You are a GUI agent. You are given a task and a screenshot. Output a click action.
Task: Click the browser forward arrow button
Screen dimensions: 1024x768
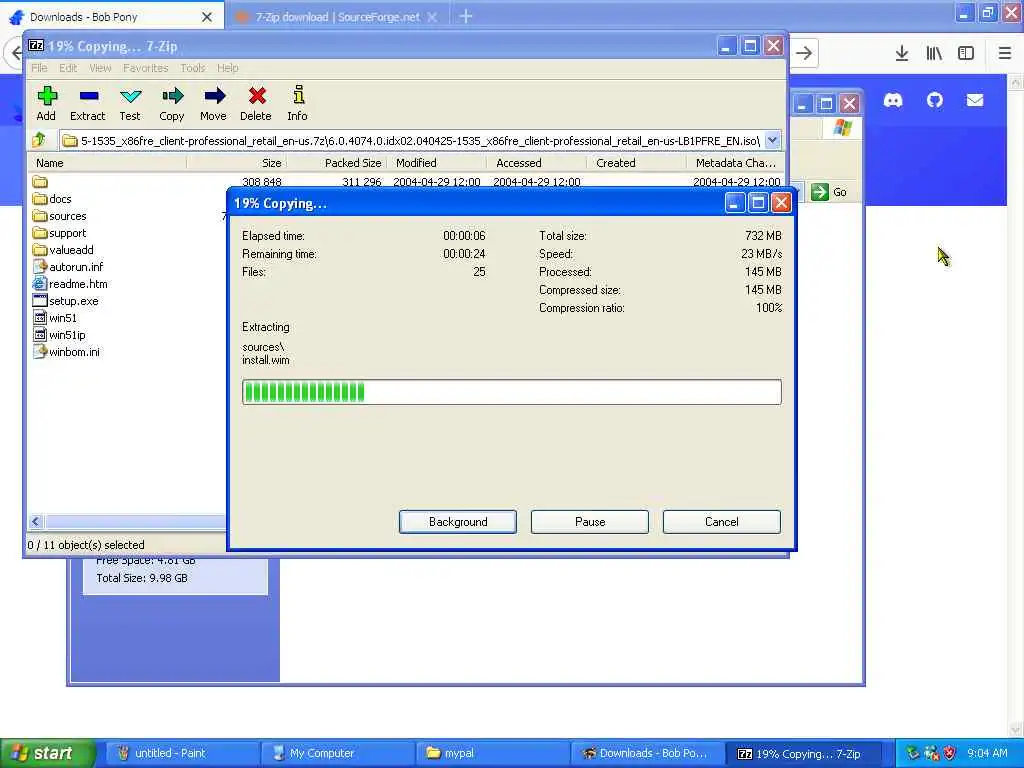click(x=805, y=53)
